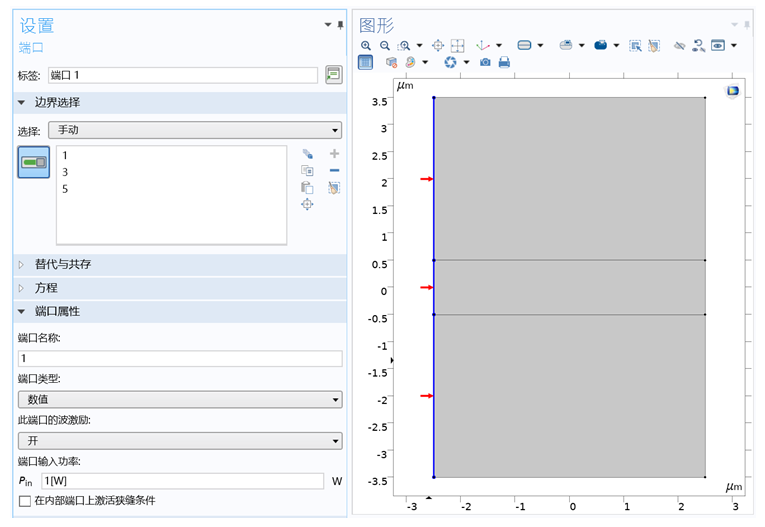
Task: Open the 选择 手动 dropdown
Action: [x=195, y=130]
